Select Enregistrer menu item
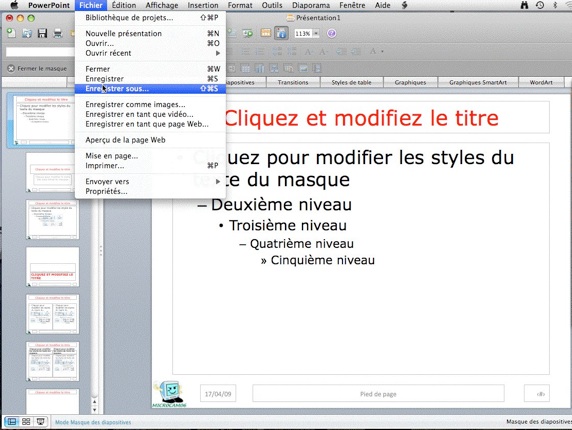The height and width of the screenshot is (430, 572). (x=150, y=79)
